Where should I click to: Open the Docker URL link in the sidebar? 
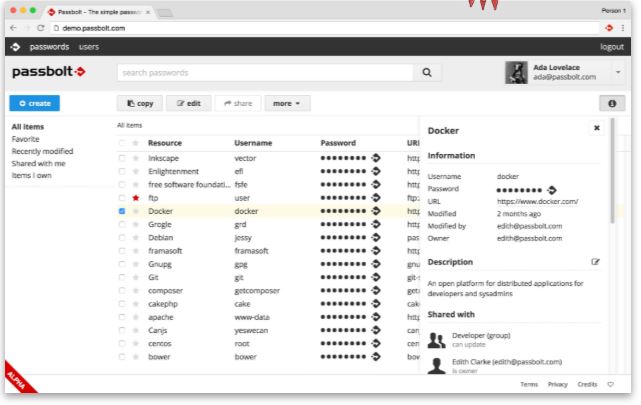click(x=537, y=201)
